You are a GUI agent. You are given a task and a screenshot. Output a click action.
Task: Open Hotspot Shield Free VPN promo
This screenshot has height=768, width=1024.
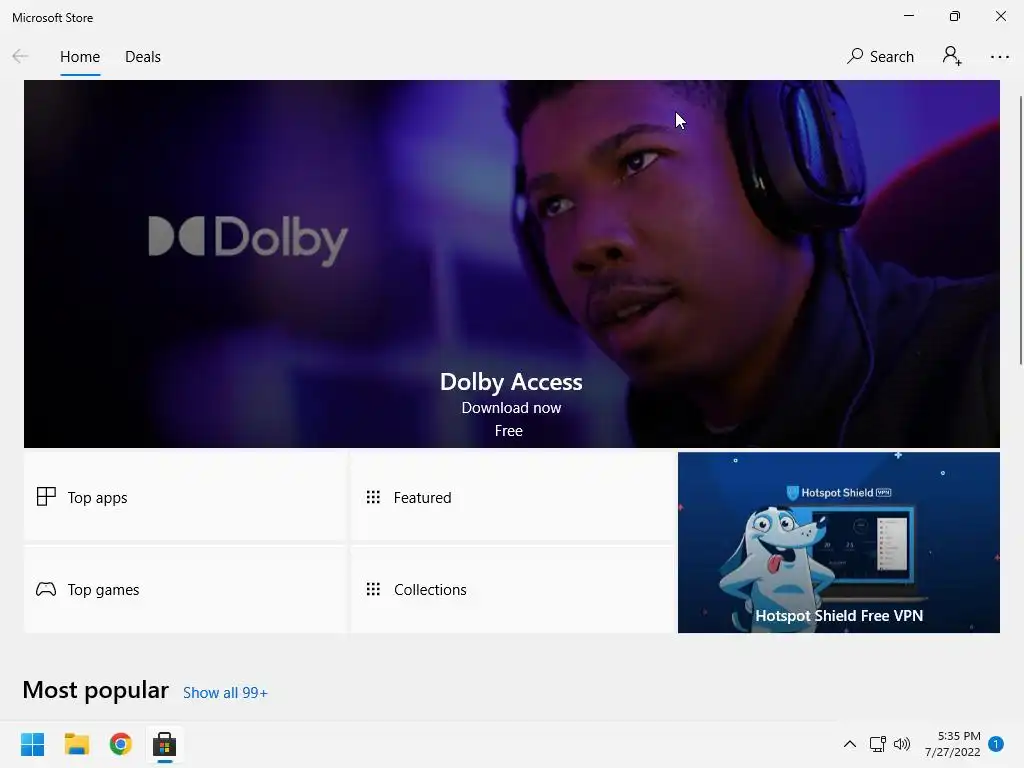[x=839, y=542]
